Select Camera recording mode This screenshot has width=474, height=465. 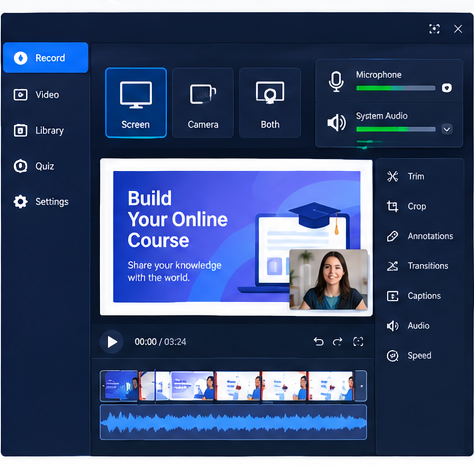coord(203,103)
